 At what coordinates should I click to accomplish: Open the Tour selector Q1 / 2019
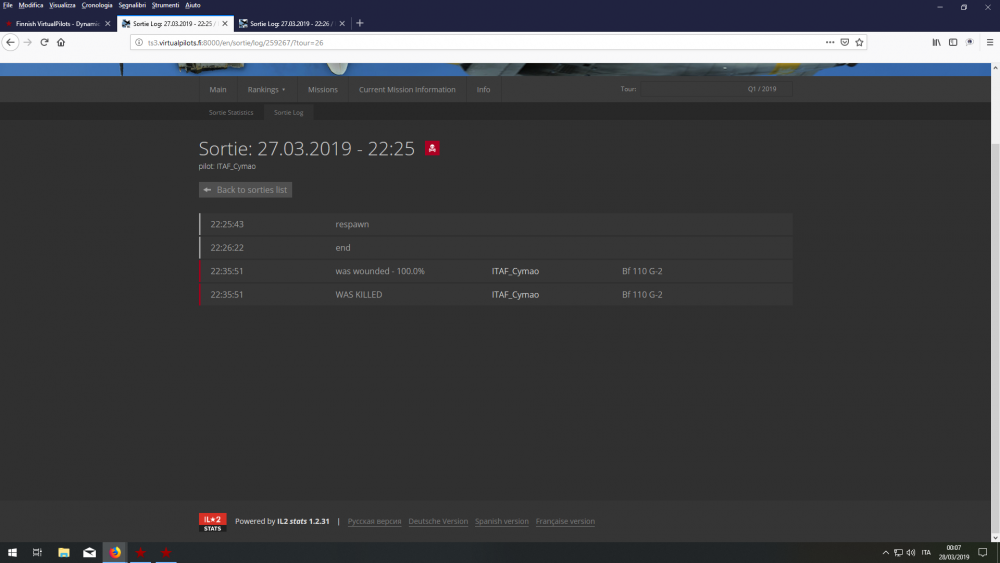click(716, 89)
